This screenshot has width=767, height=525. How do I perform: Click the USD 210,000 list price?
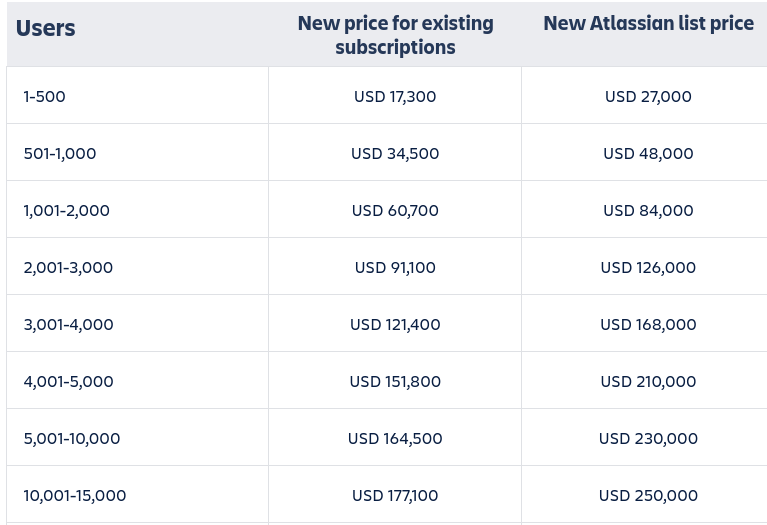(x=648, y=382)
